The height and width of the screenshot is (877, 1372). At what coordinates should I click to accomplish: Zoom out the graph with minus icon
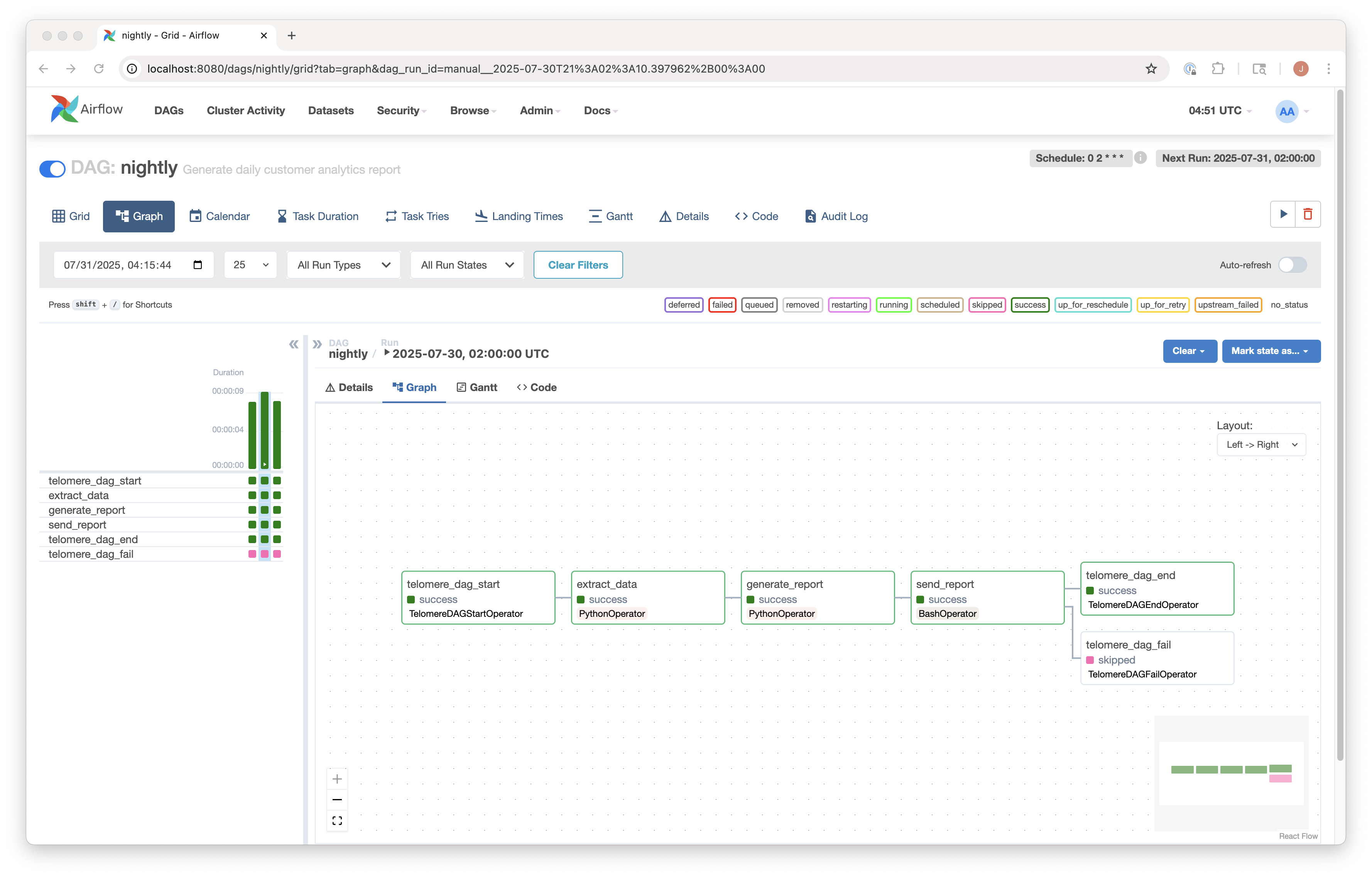tap(337, 799)
